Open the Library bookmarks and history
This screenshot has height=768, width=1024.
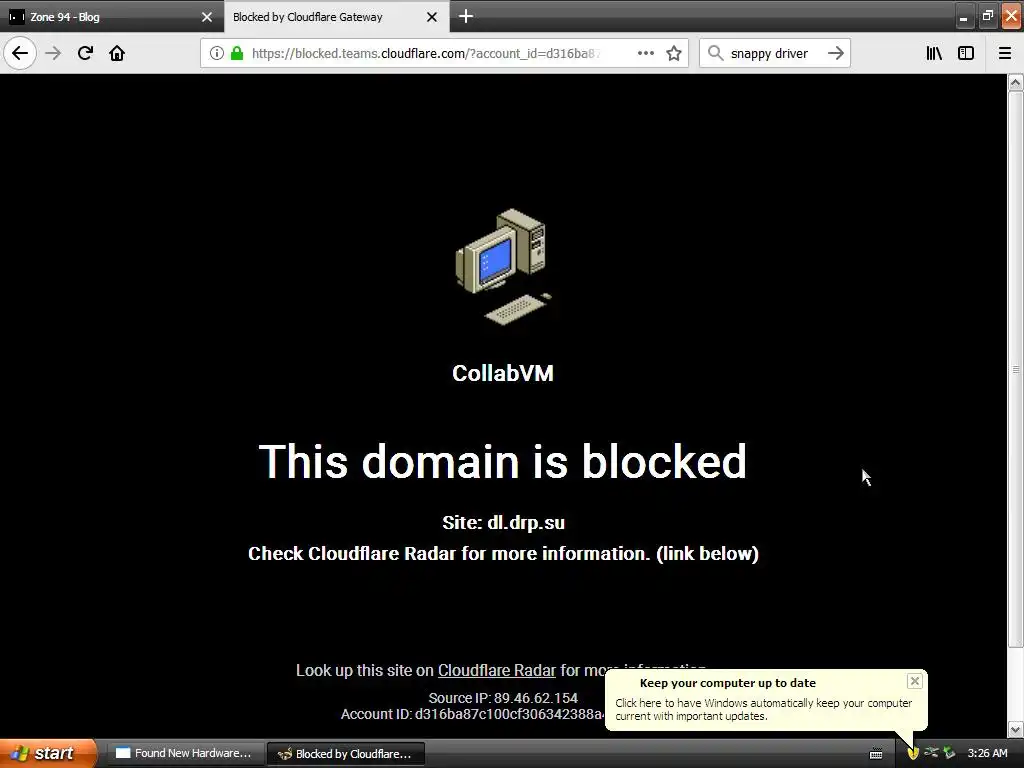coord(935,53)
